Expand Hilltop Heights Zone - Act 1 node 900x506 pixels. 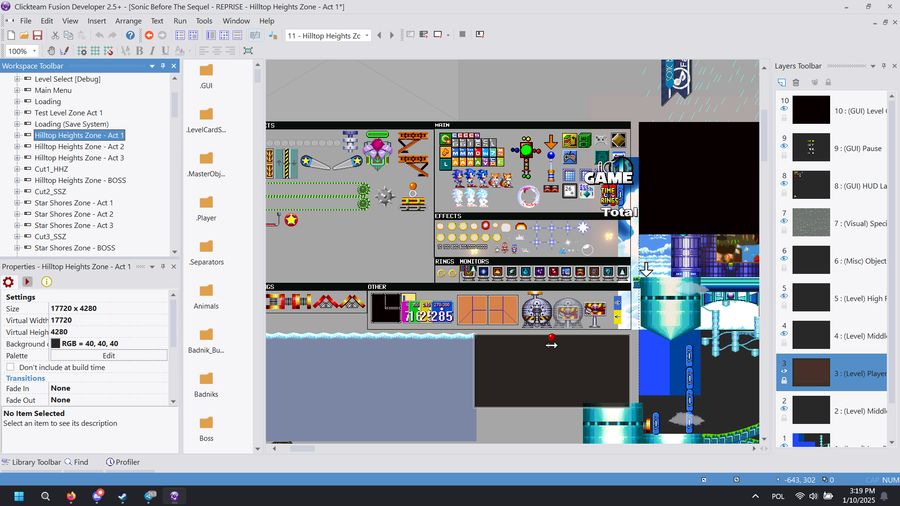[17, 135]
